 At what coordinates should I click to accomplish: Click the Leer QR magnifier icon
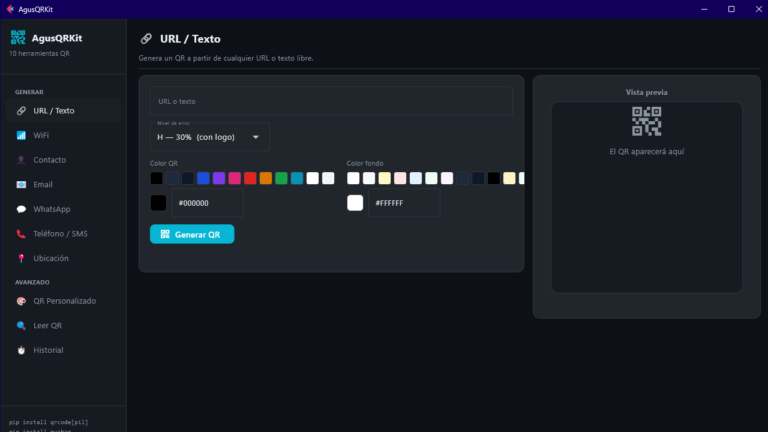coord(21,325)
